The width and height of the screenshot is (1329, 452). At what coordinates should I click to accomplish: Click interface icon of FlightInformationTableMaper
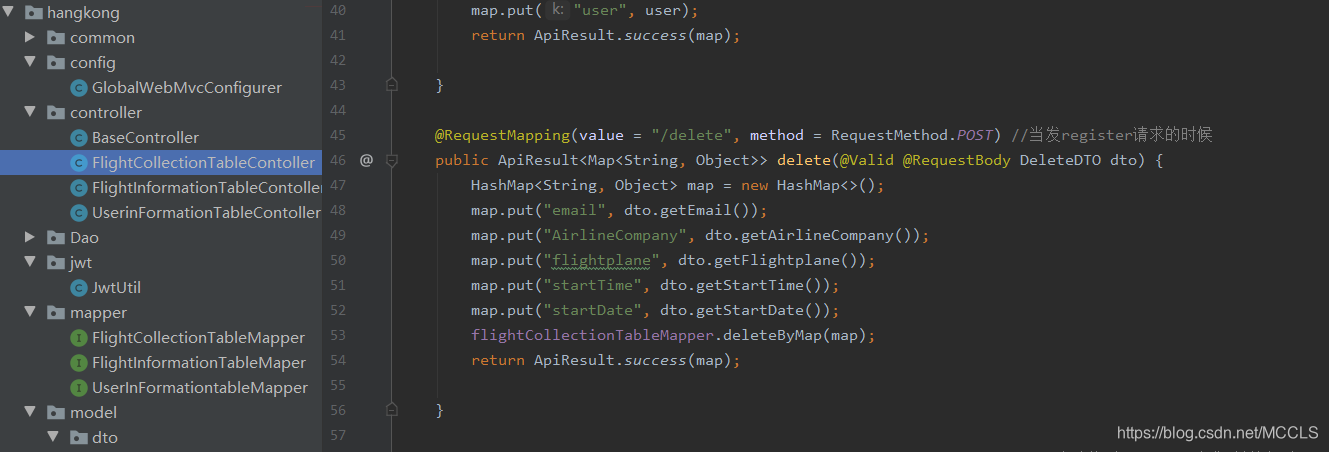click(78, 363)
